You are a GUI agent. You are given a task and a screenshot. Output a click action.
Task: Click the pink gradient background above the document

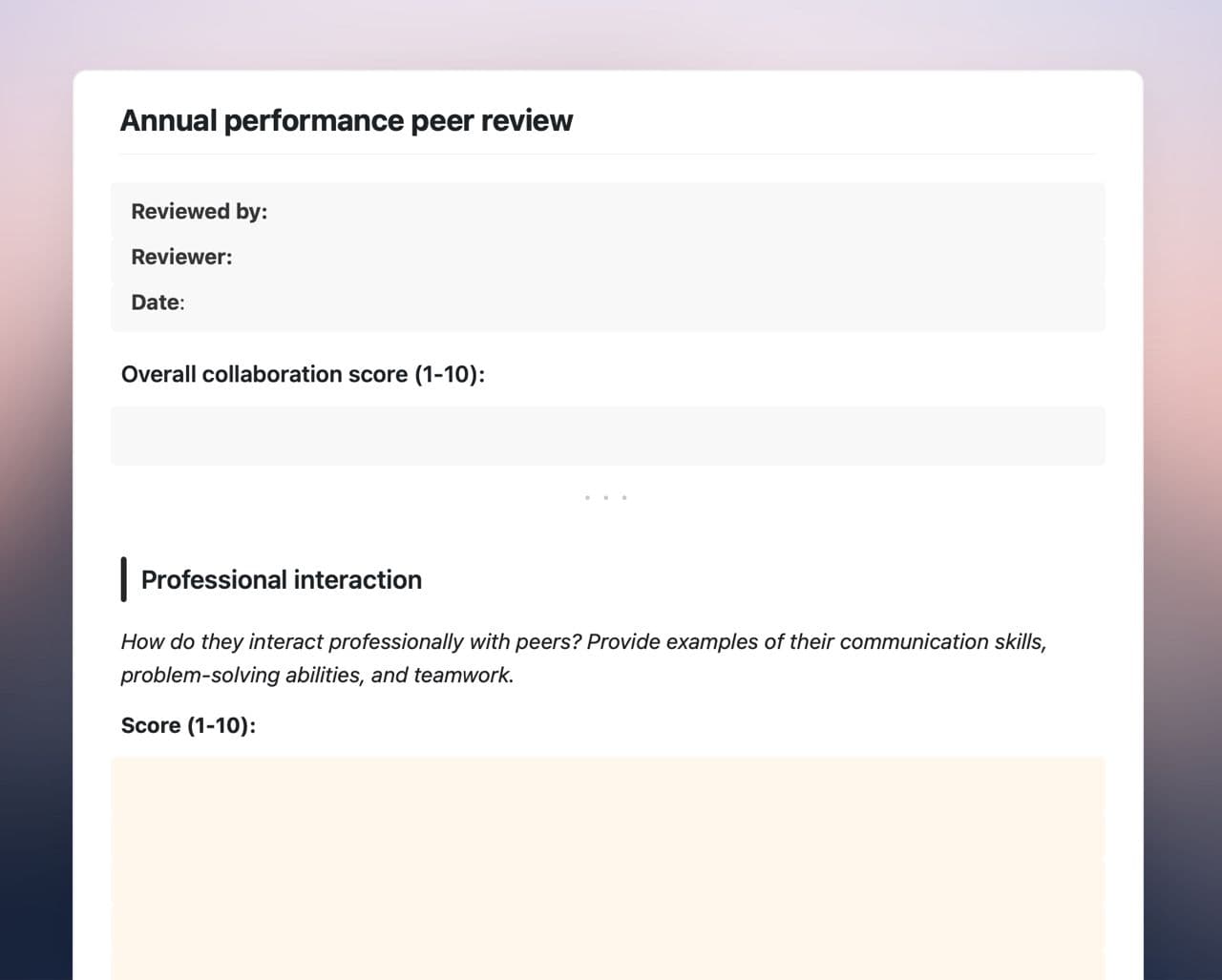pyautogui.click(x=611, y=33)
